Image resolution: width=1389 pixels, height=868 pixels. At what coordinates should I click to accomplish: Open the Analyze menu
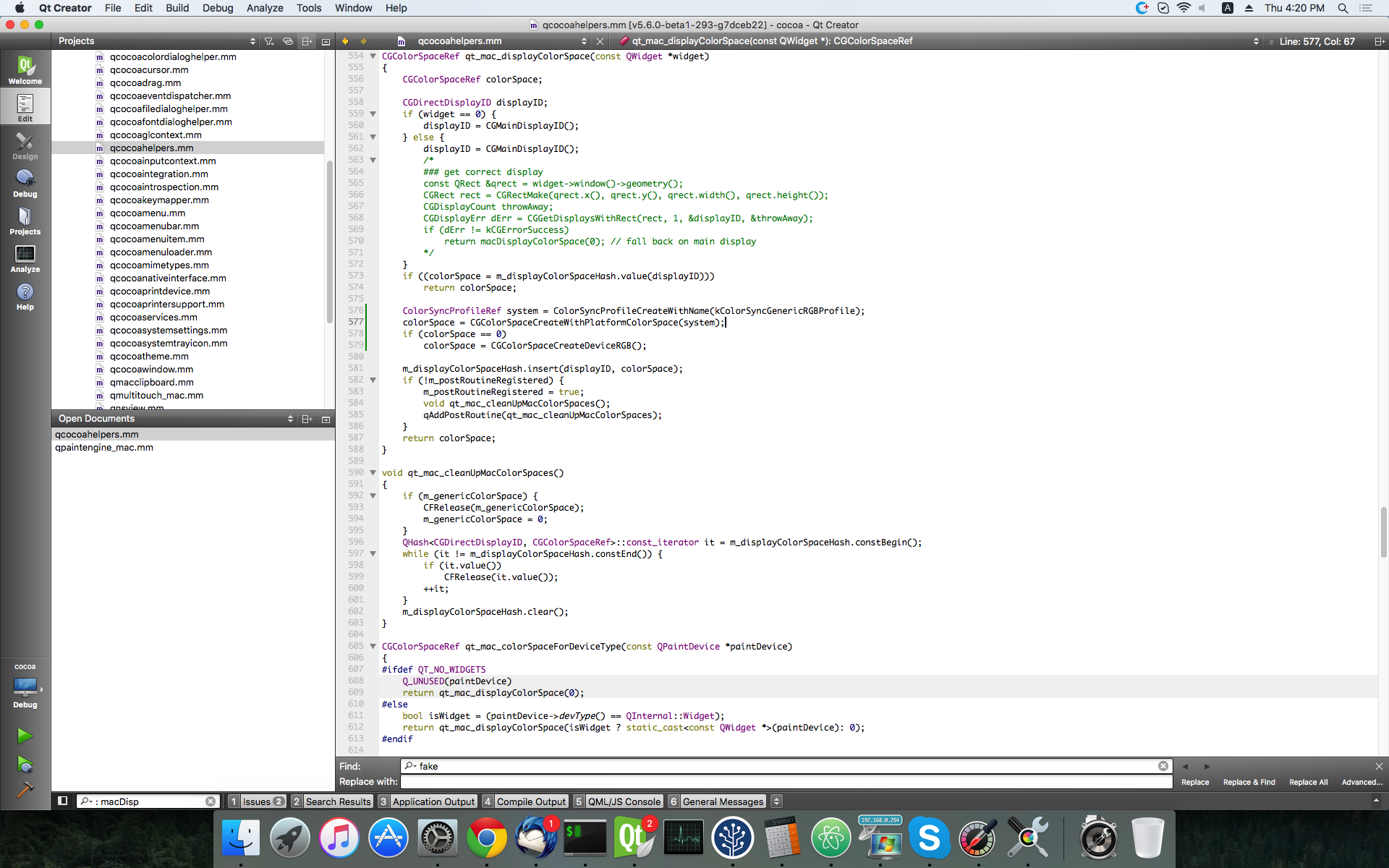pos(265,8)
